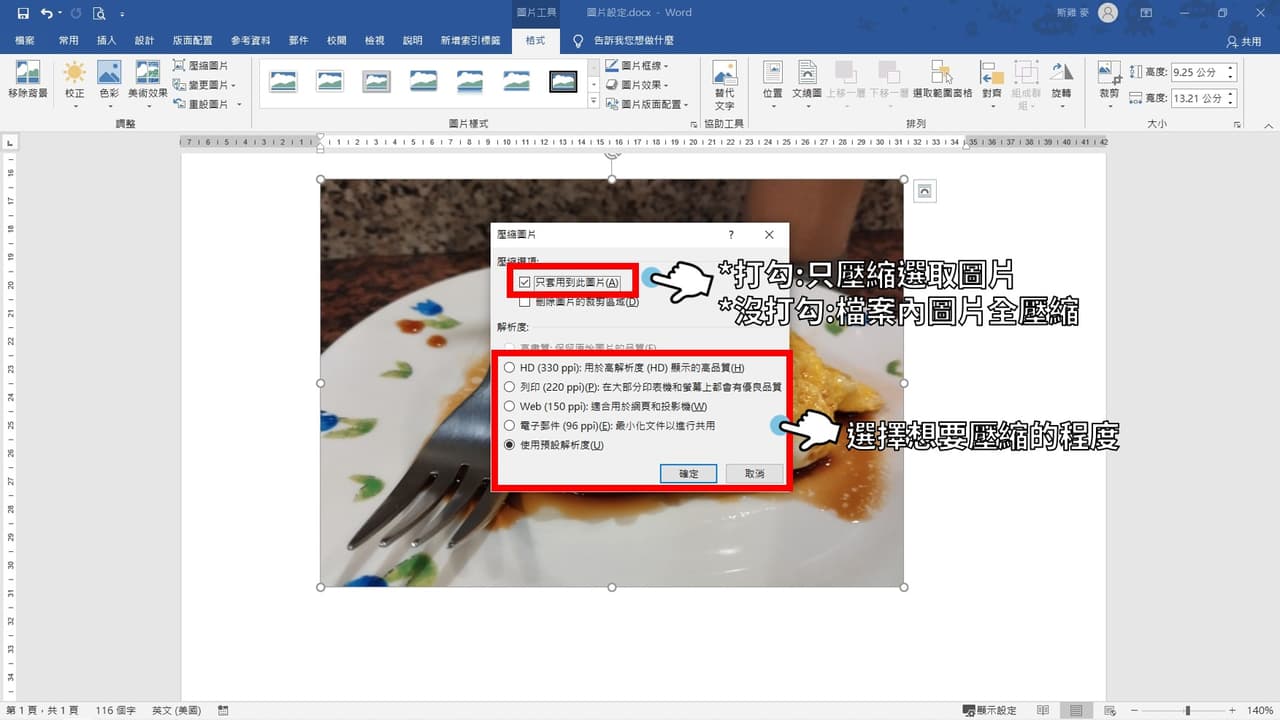The width and height of the screenshot is (1280, 720).
Task: Switch to the 插入 (Insert) tab
Action: point(107,41)
